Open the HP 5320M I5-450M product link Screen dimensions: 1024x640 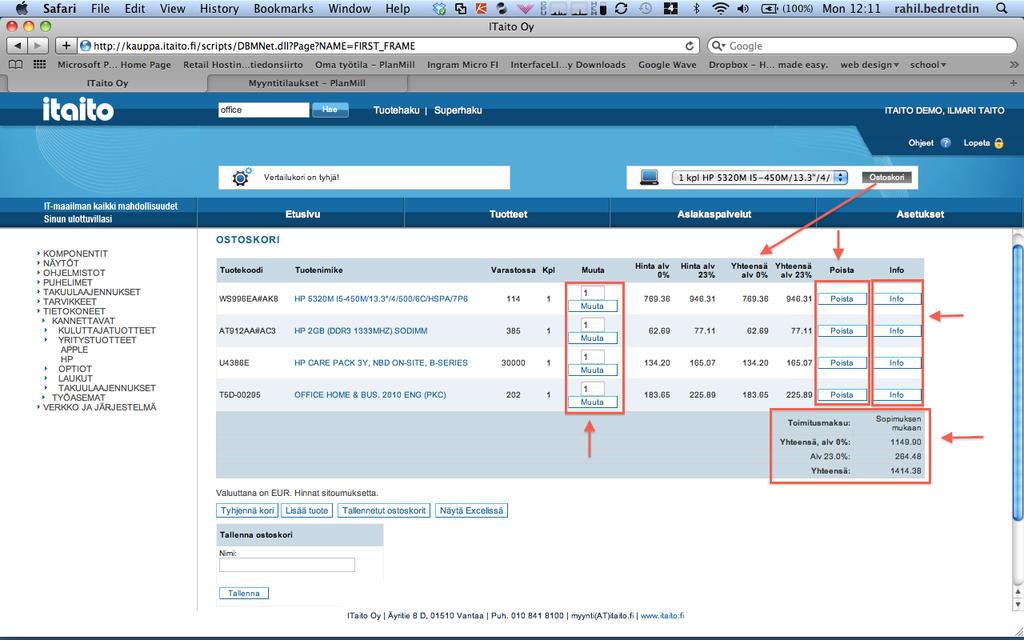(x=381, y=299)
